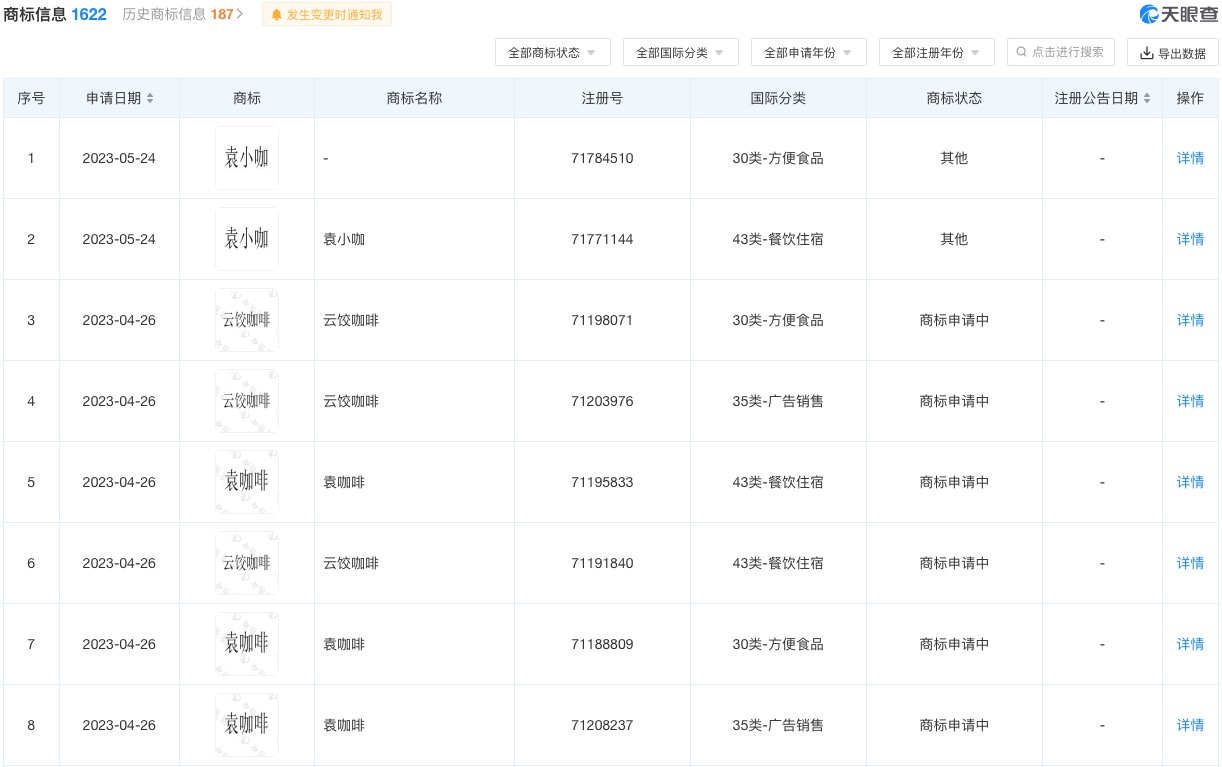Viewport: 1222px width, 767px height.
Task: Click the search input field
Action: (x=1060, y=52)
